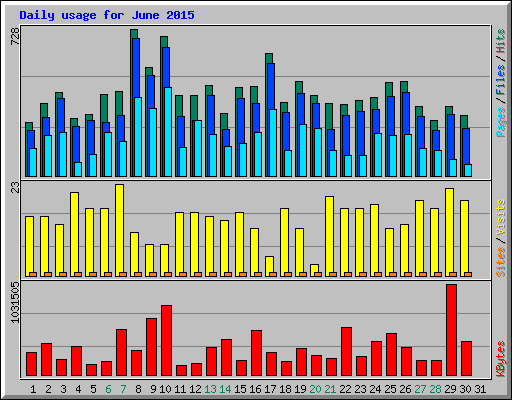Click weekend day 21 label
Image resolution: width=512 pixels, height=400 pixels.
pyautogui.click(x=330, y=389)
